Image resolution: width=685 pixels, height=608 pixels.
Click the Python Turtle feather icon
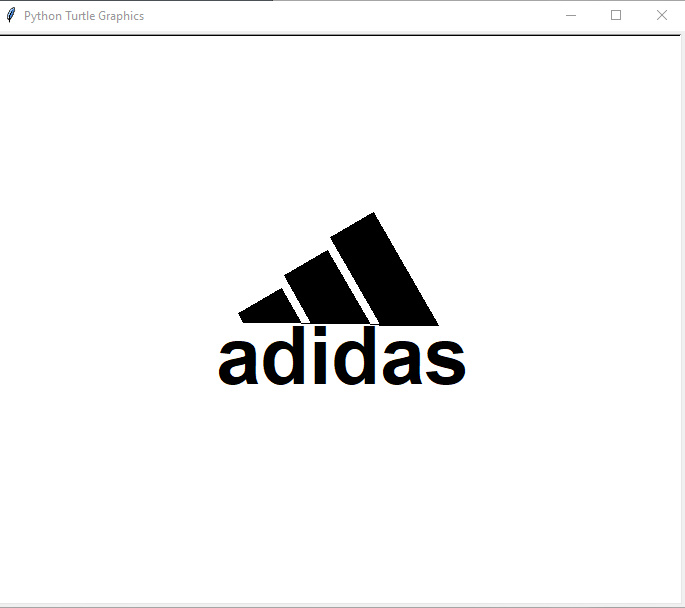(11, 15)
